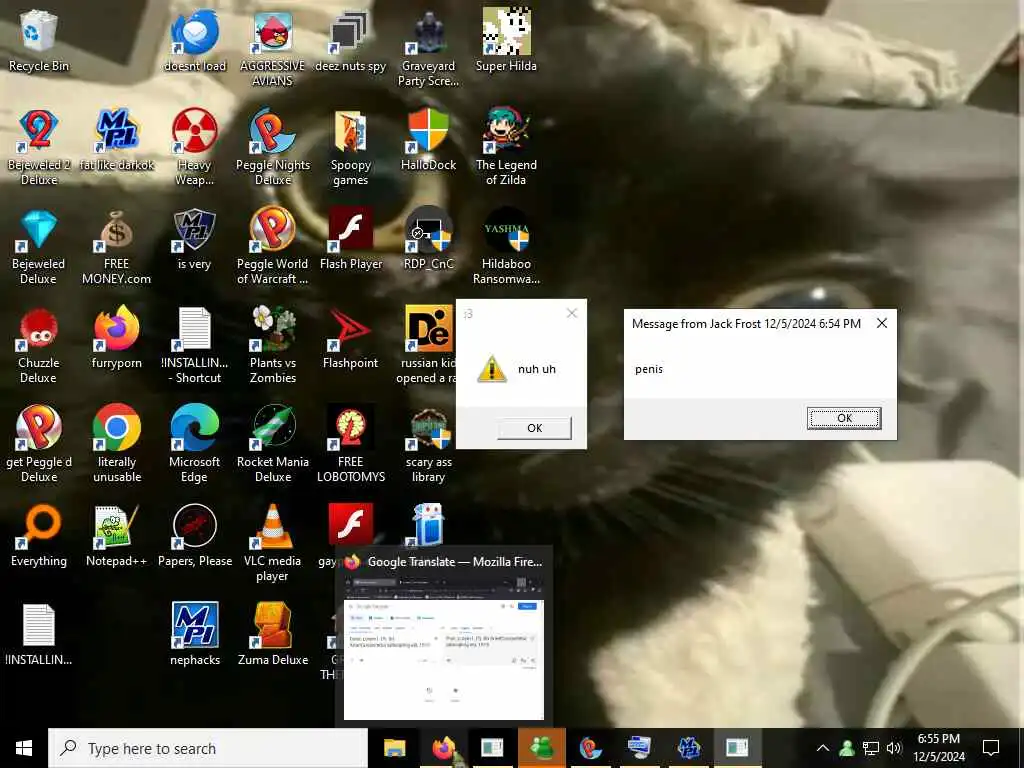The image size is (1024, 768).
Task: Click OK in the Jack Frost message
Action: (844, 418)
